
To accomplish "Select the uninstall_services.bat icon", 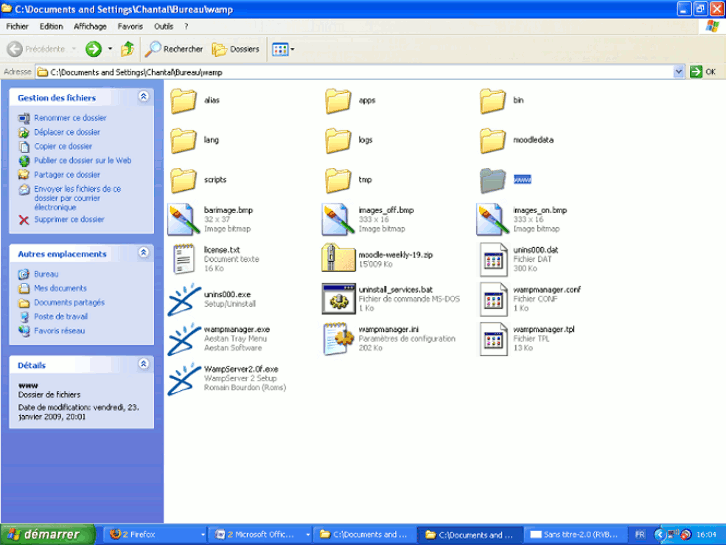I will (x=338, y=299).
